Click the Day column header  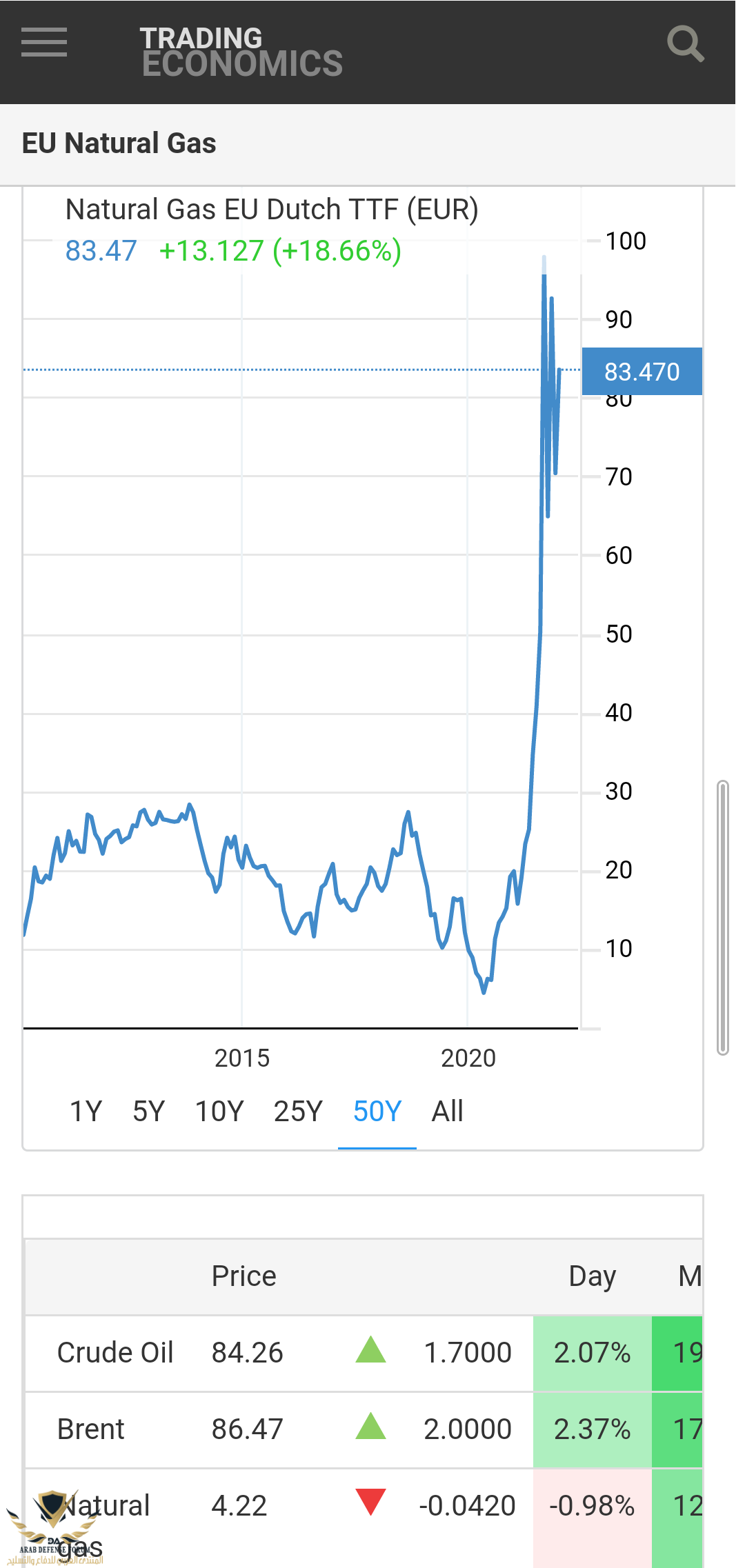593,1277
